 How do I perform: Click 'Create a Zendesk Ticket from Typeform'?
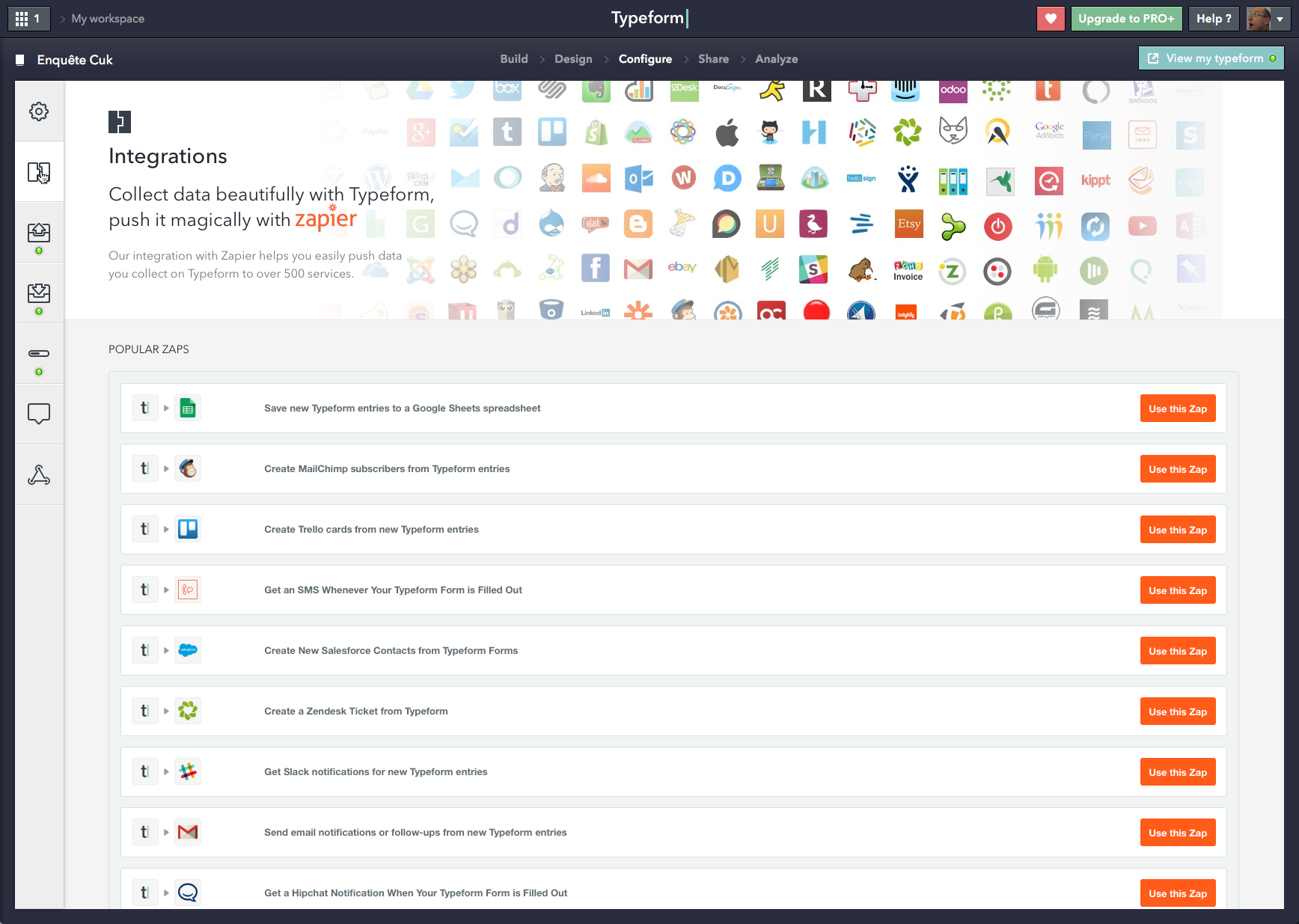coord(356,712)
